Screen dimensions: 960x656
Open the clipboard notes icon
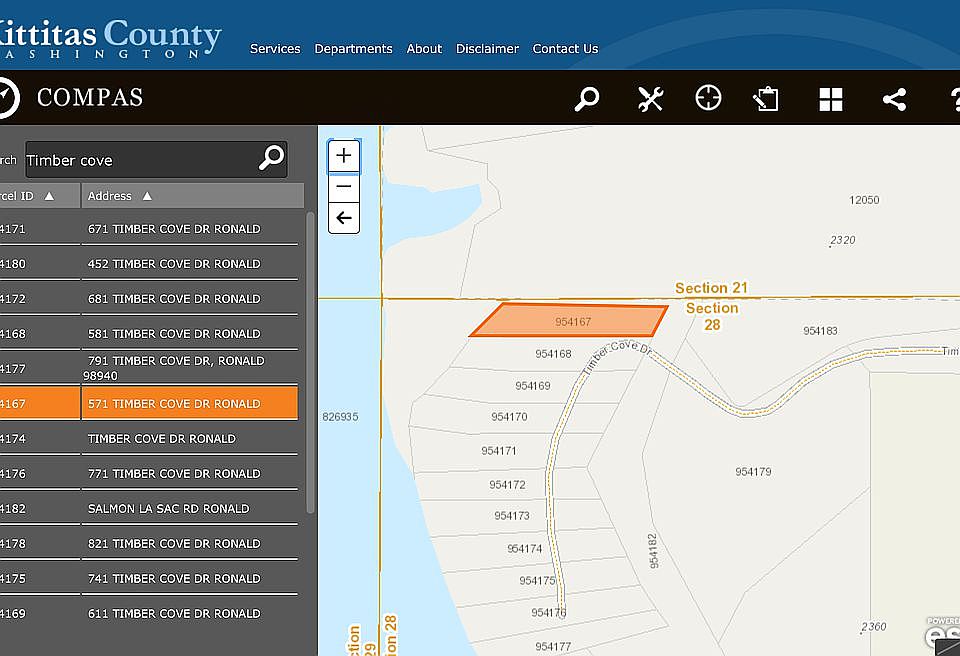point(765,99)
